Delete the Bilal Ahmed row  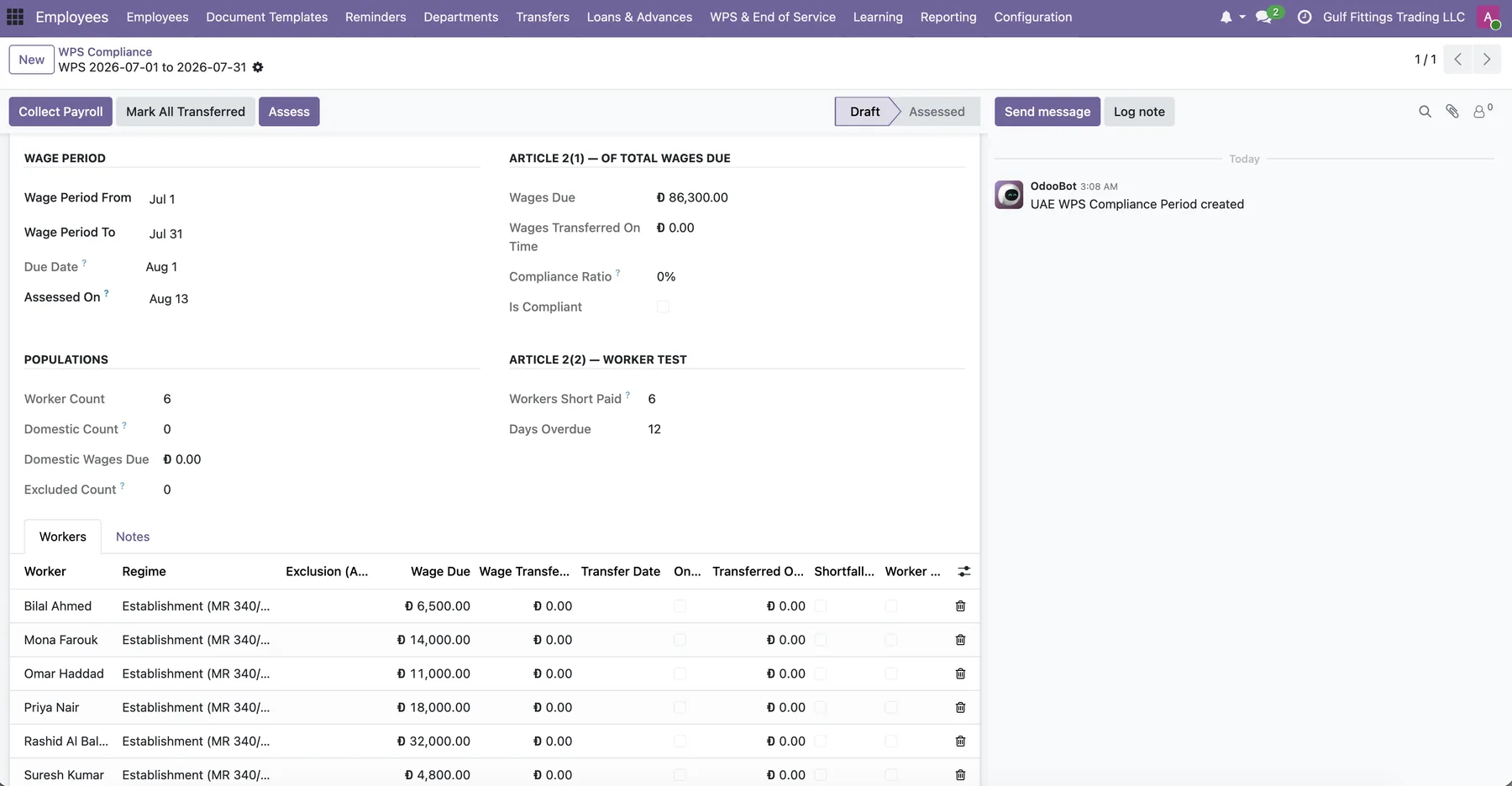pyautogui.click(x=961, y=606)
